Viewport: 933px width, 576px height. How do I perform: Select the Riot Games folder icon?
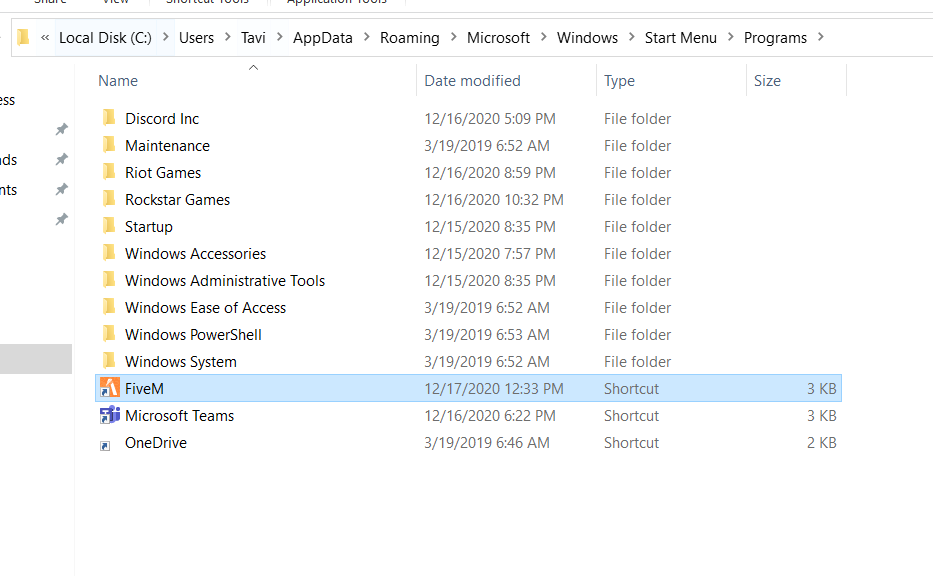(109, 173)
